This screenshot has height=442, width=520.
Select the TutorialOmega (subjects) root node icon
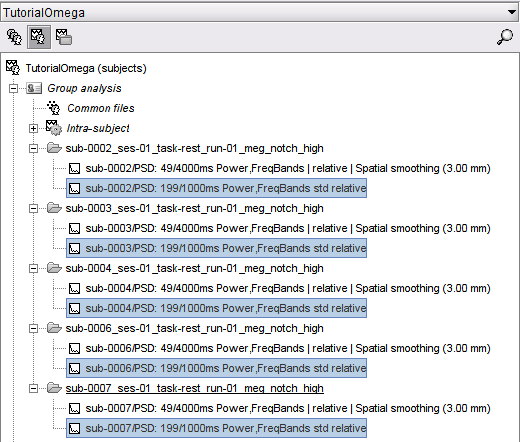[13, 68]
